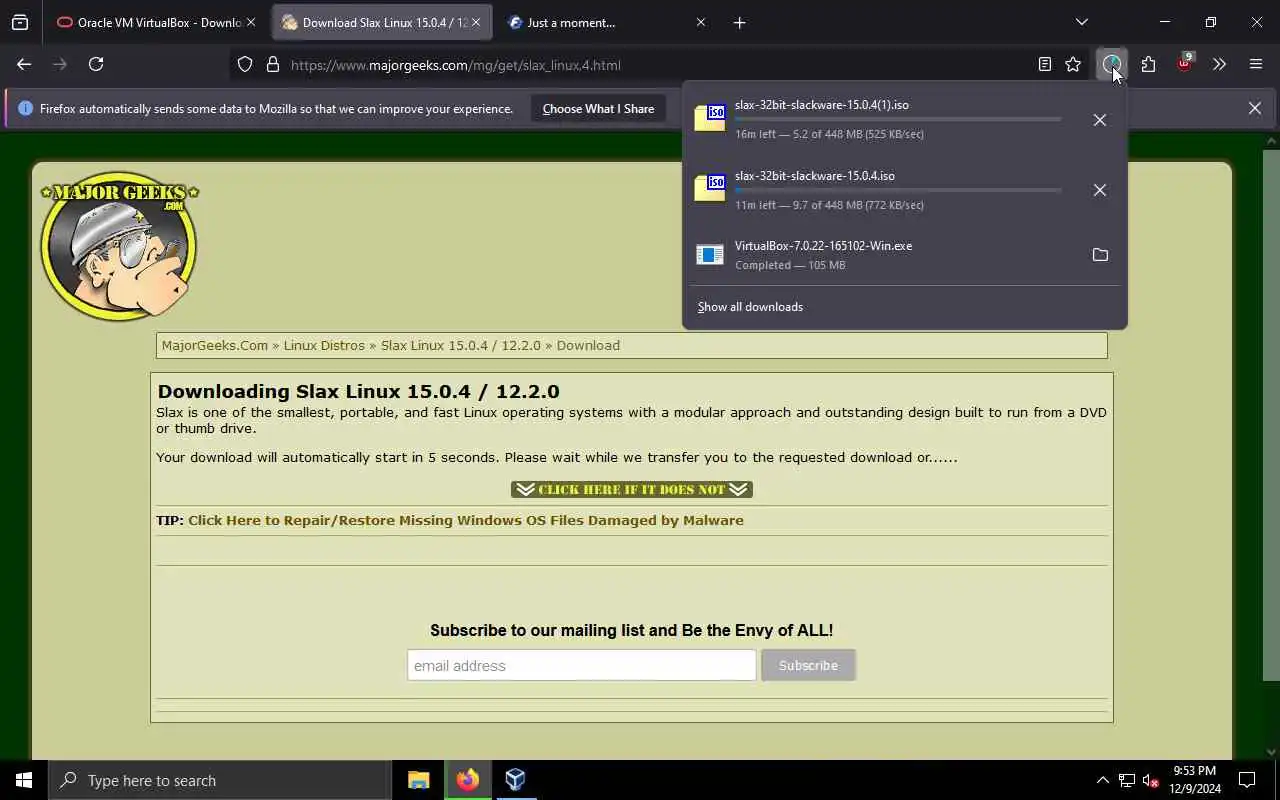Click padlock site security icon

pos(272,65)
